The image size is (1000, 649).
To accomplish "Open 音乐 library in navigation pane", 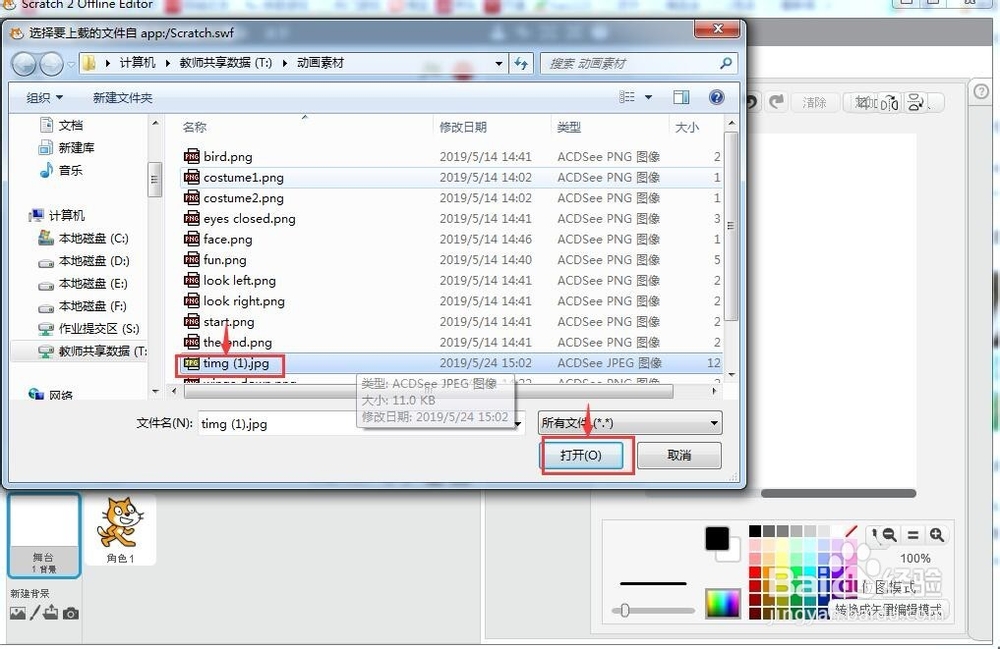I will pos(61,170).
